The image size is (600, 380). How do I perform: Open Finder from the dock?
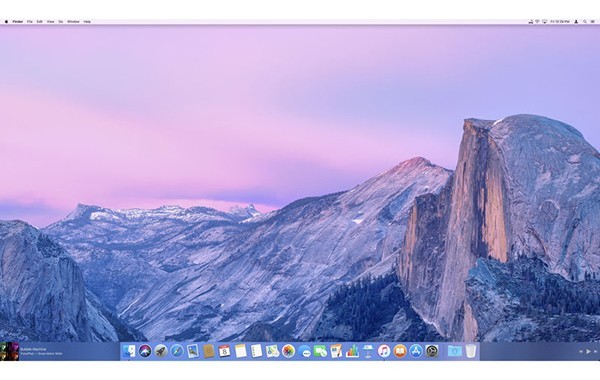pos(129,351)
